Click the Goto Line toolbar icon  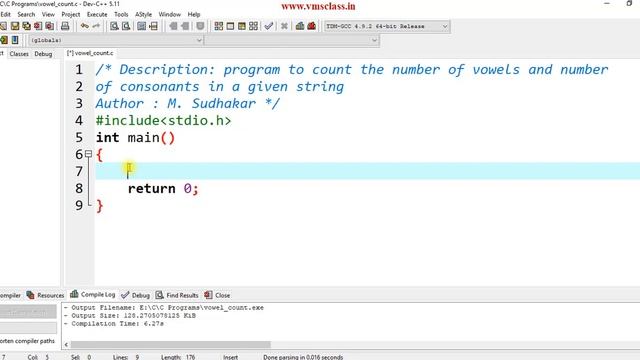153,26
